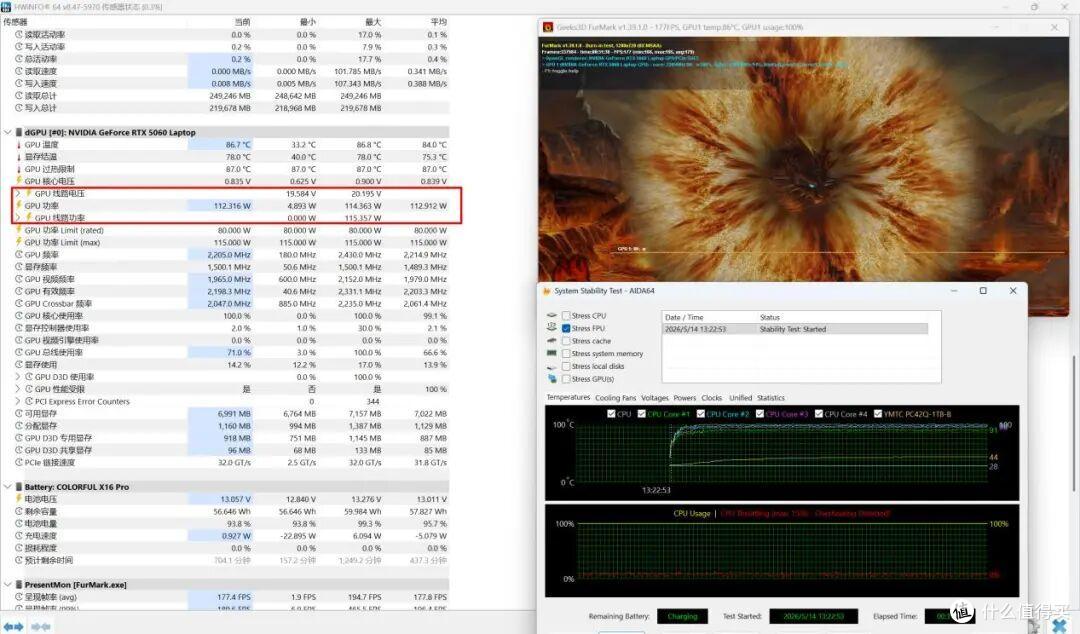Switch to the Cooling Fans tab
The width and height of the screenshot is (1080, 634).
(x=615, y=398)
